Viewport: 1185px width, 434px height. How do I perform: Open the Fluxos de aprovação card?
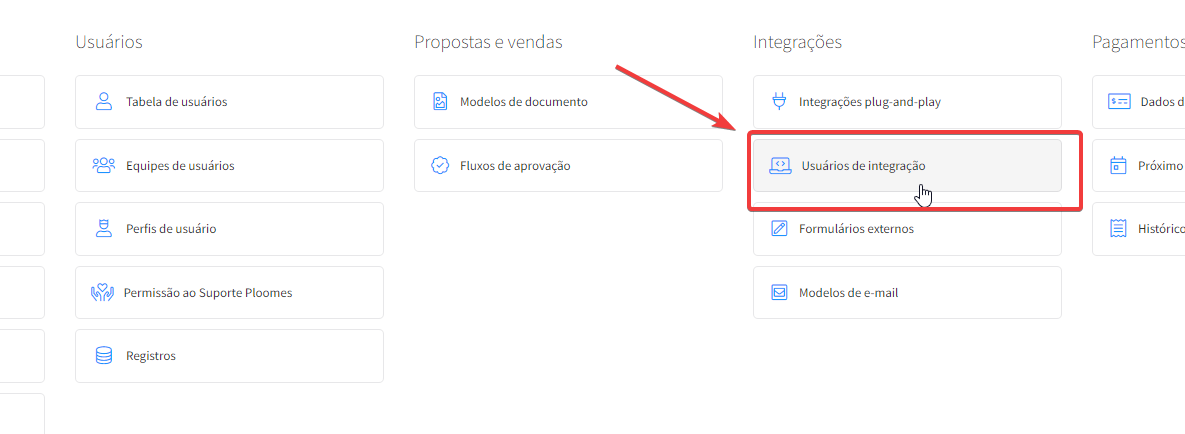(x=568, y=165)
